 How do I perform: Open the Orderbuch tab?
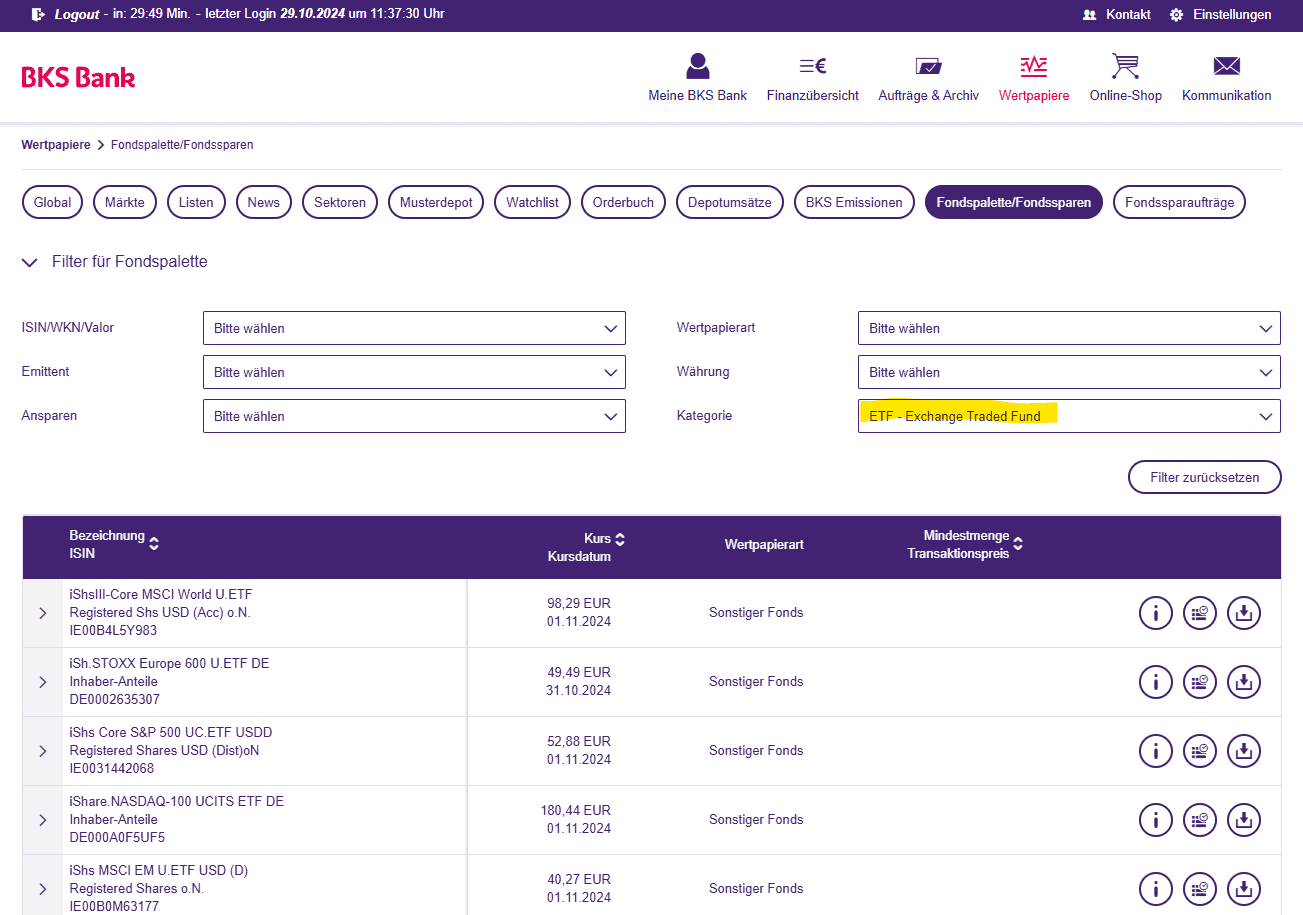(623, 202)
